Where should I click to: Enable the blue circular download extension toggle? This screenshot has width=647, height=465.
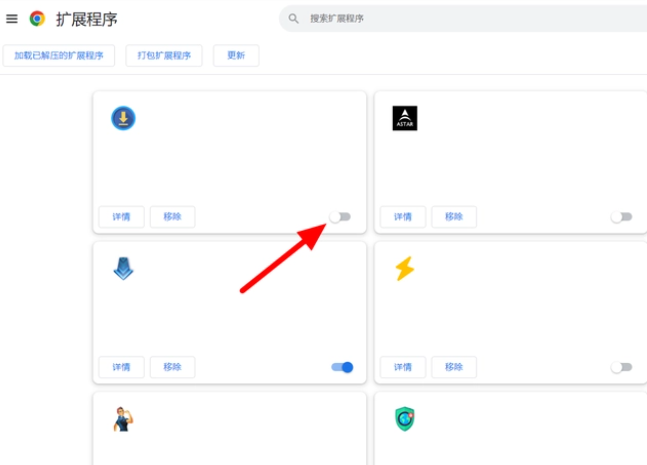(x=340, y=217)
